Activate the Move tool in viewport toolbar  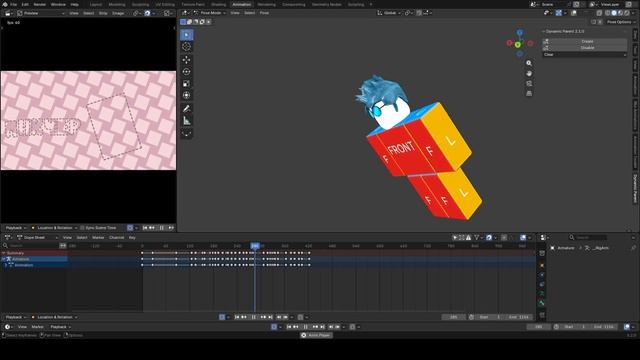(187, 60)
